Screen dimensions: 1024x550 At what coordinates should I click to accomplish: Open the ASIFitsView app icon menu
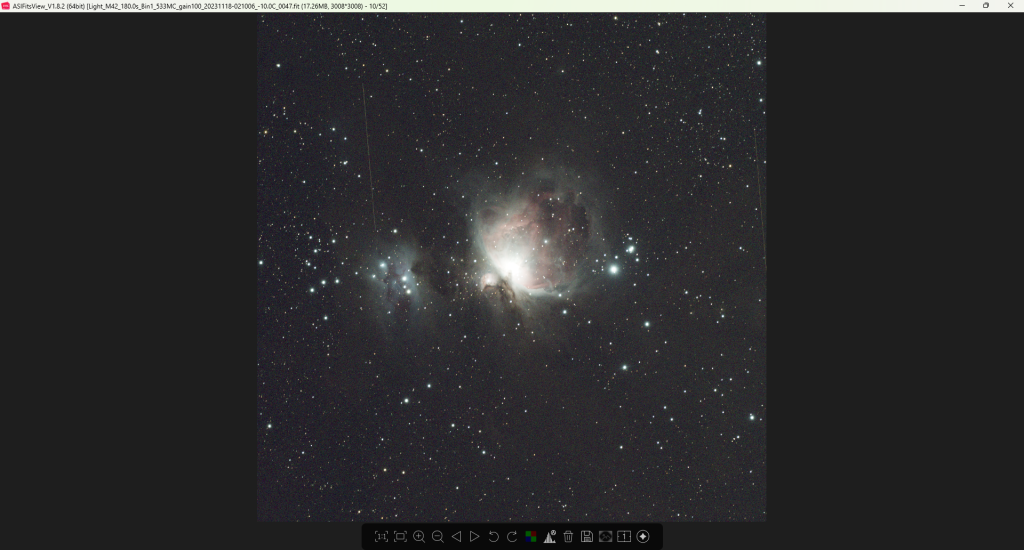pos(6,6)
